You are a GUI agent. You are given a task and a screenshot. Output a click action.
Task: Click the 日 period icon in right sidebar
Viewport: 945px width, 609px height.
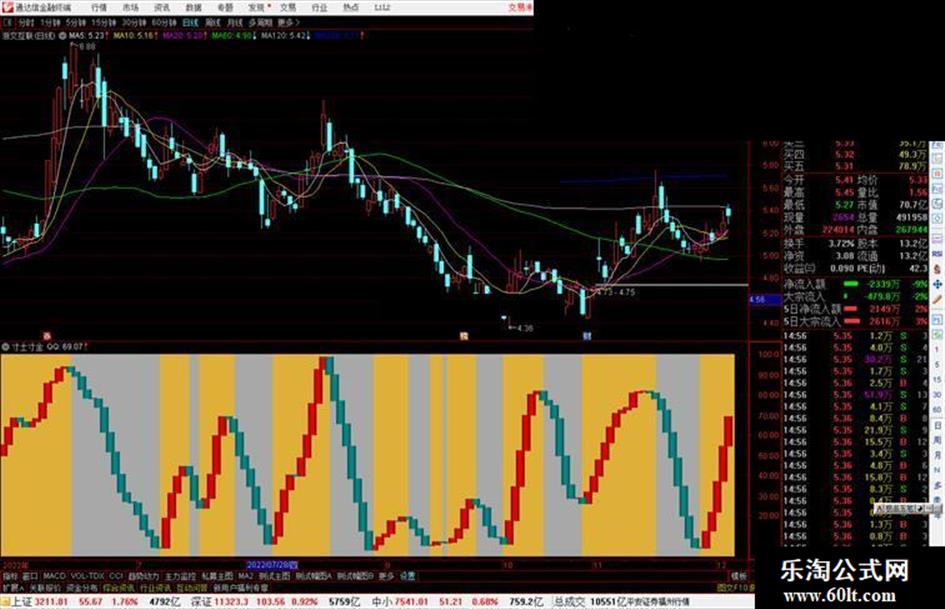pyautogui.click(x=938, y=426)
